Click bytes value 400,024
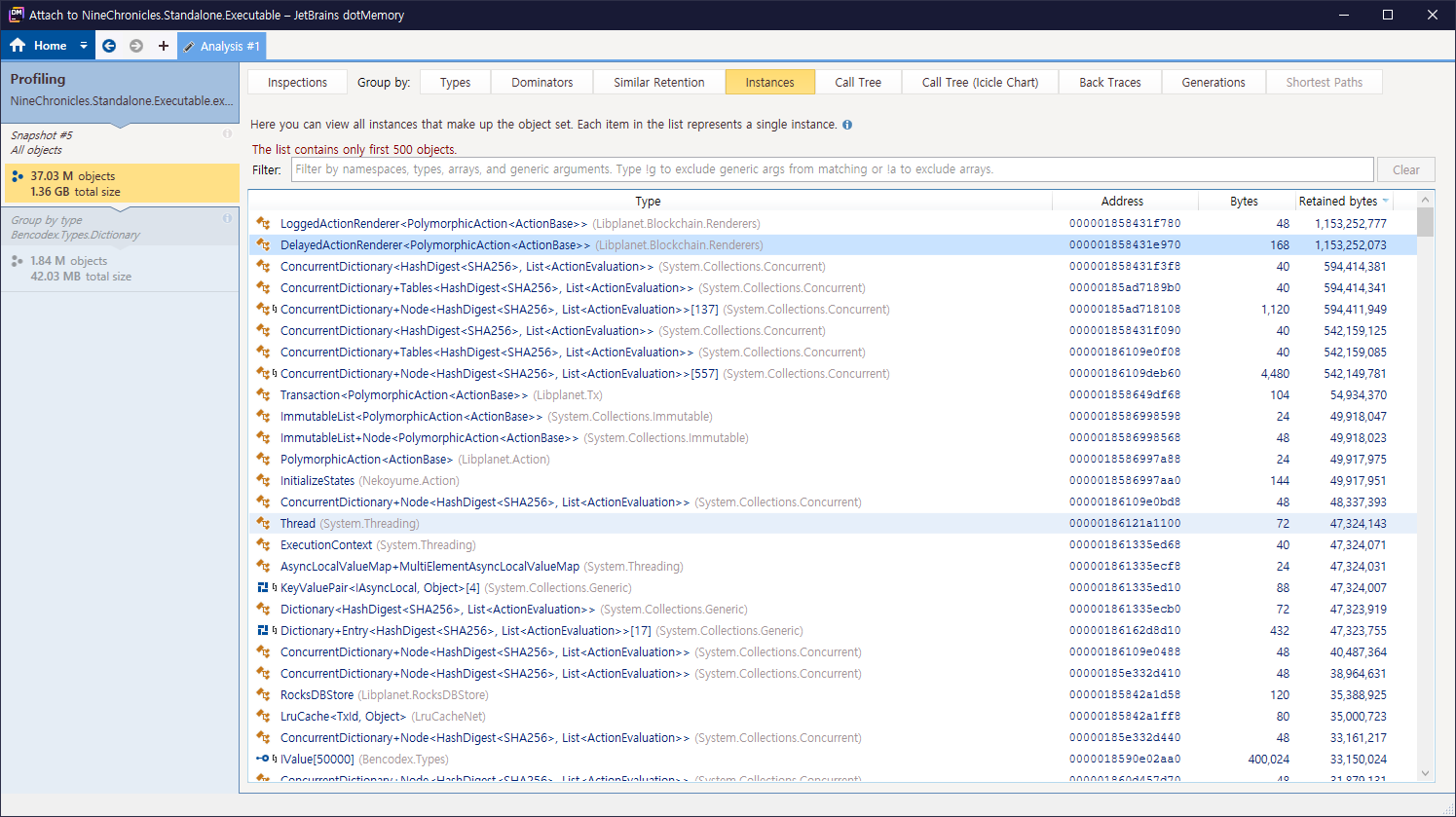Viewport: 1456px width, 817px height. [x=1268, y=760]
